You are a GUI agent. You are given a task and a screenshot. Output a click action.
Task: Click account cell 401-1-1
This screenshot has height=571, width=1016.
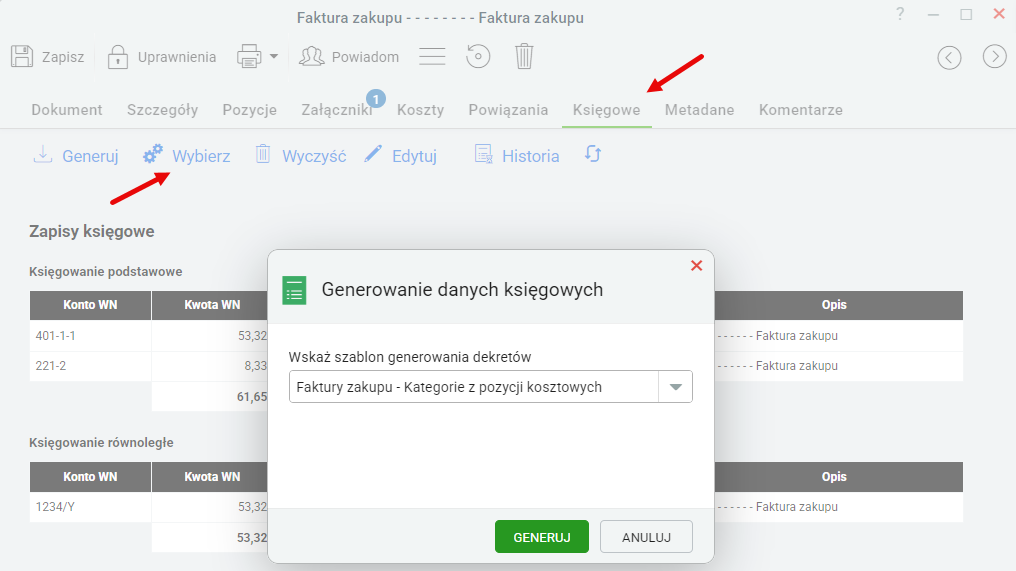pyautogui.click(x=90, y=336)
